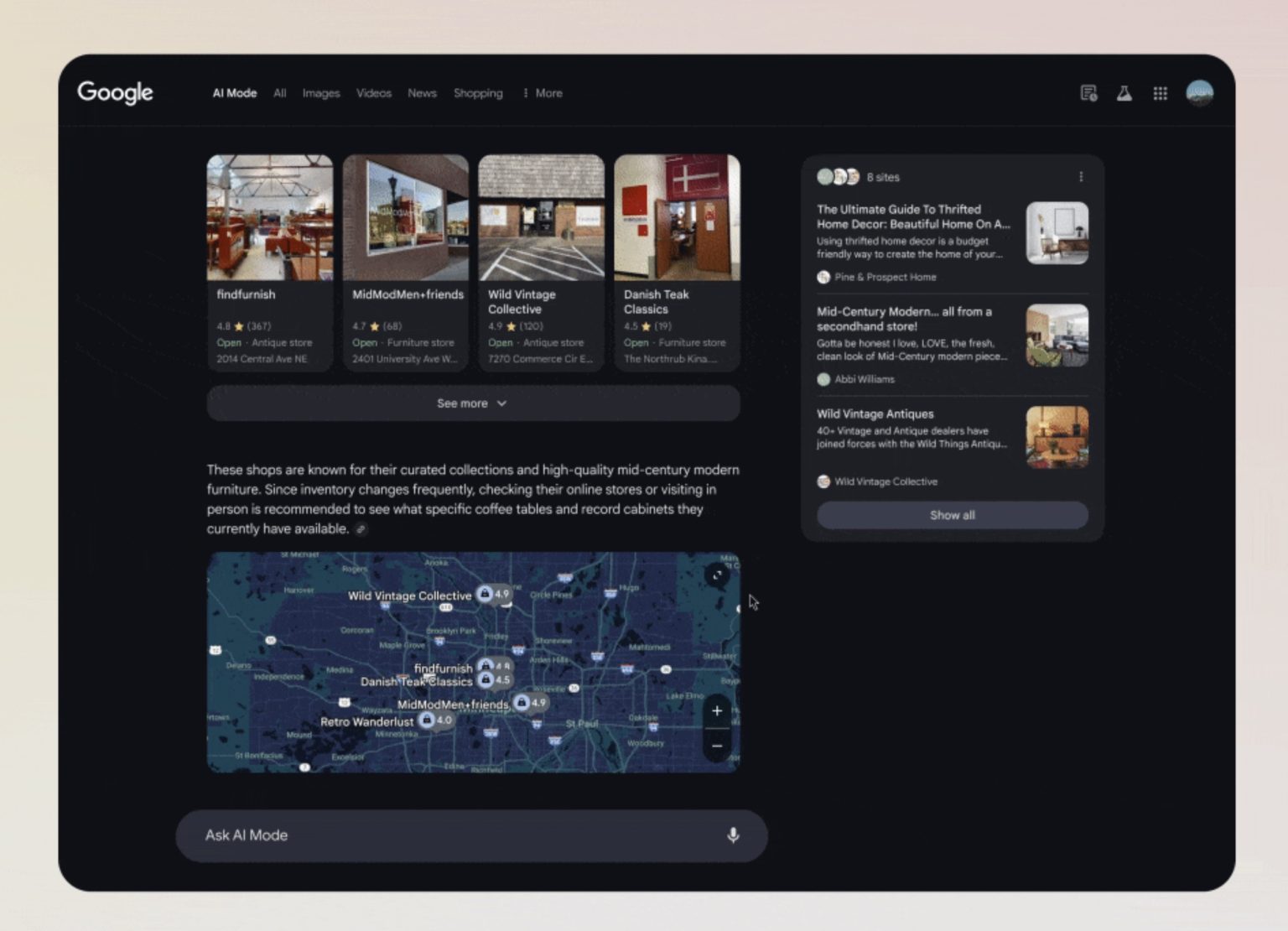Image resolution: width=1288 pixels, height=931 pixels.
Task: Click the Show all sites button
Action: click(953, 515)
